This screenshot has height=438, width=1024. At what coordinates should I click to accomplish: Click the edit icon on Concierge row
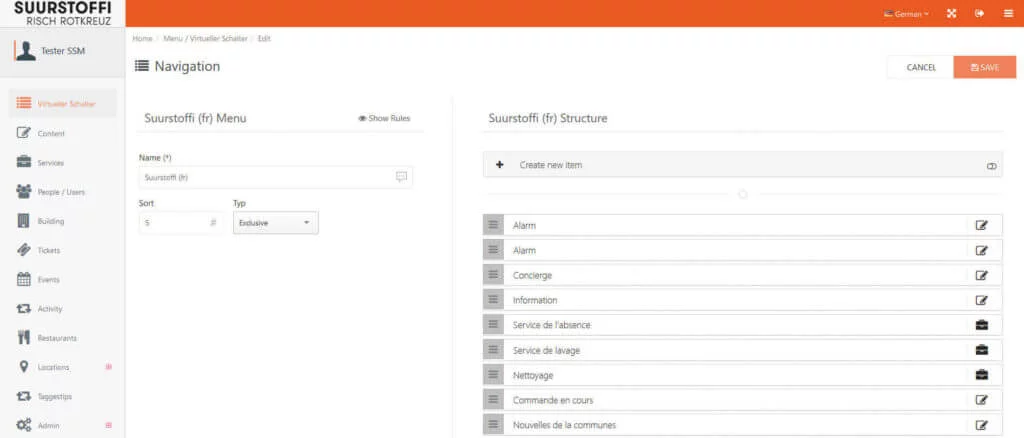(x=981, y=275)
